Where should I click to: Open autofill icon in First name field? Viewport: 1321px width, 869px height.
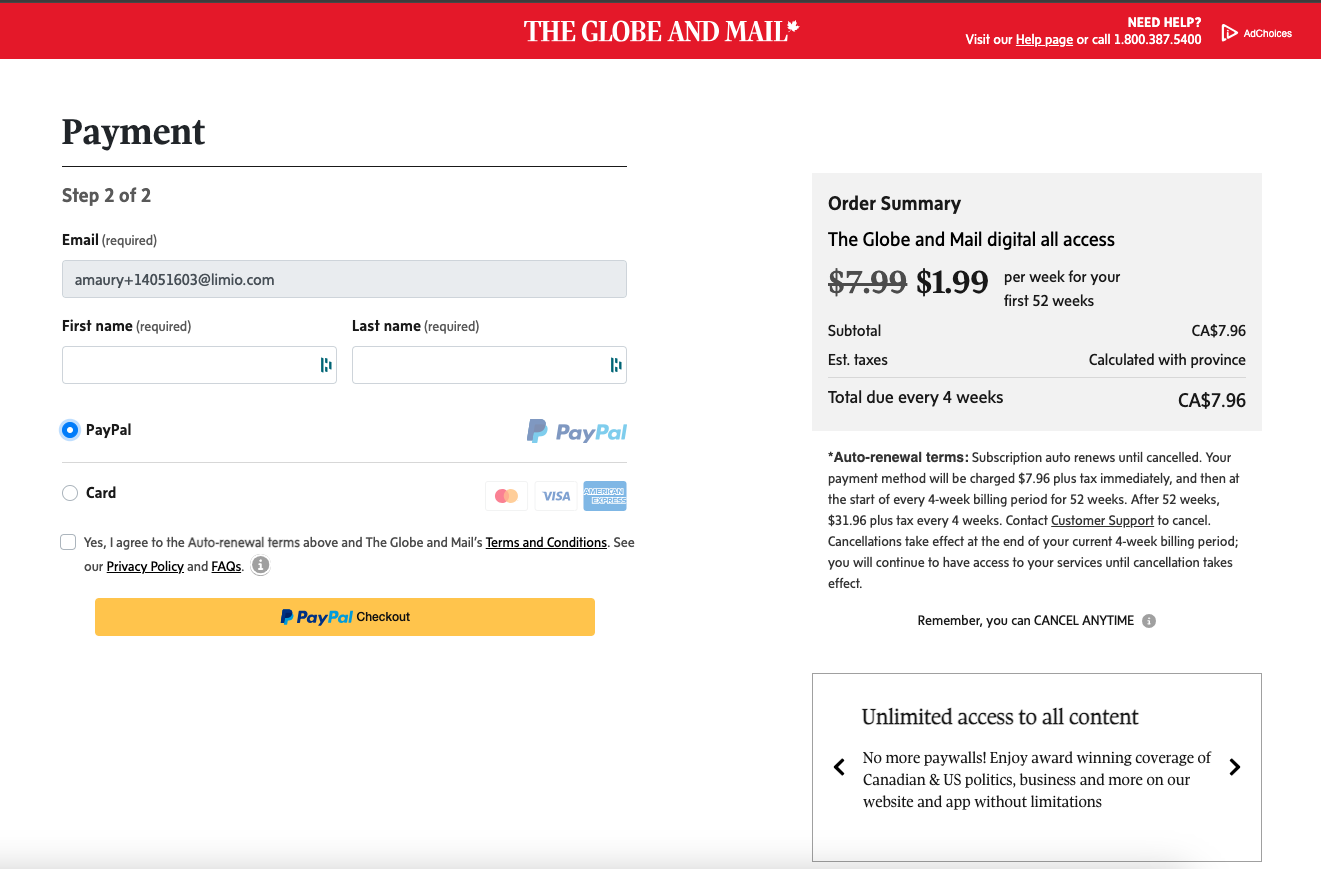click(326, 365)
